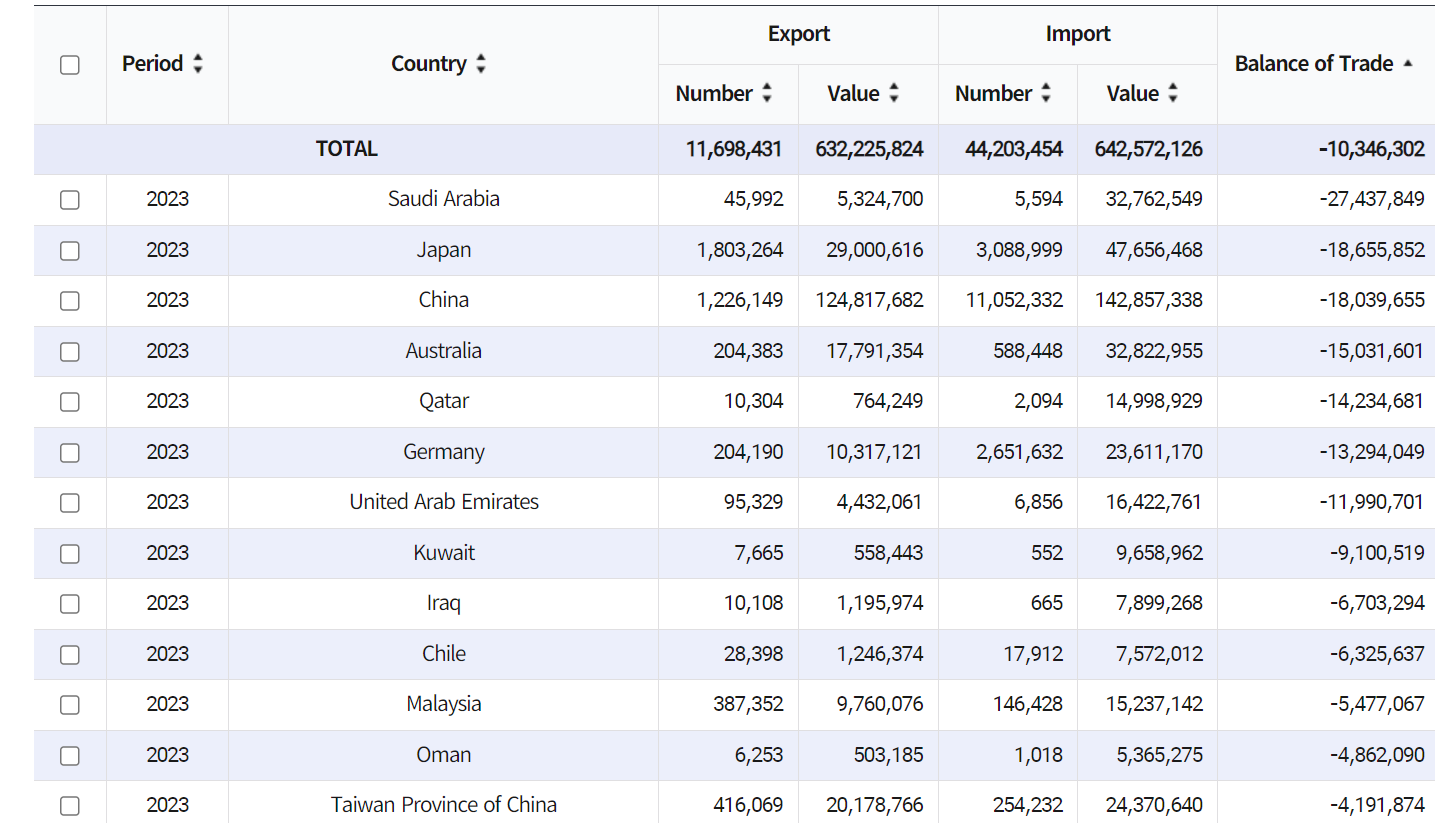Toggle Balance of Trade sort arrow

pos(1408,64)
